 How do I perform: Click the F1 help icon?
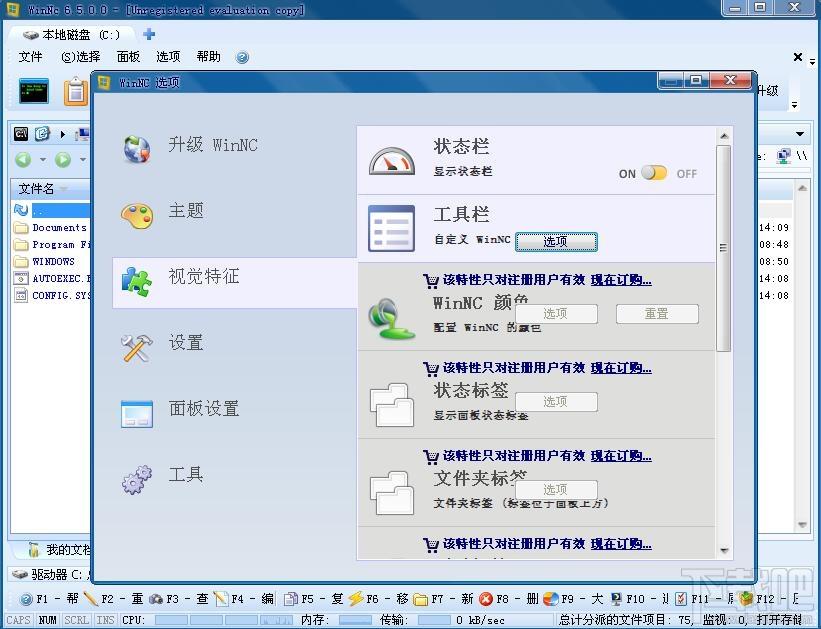coord(26,599)
